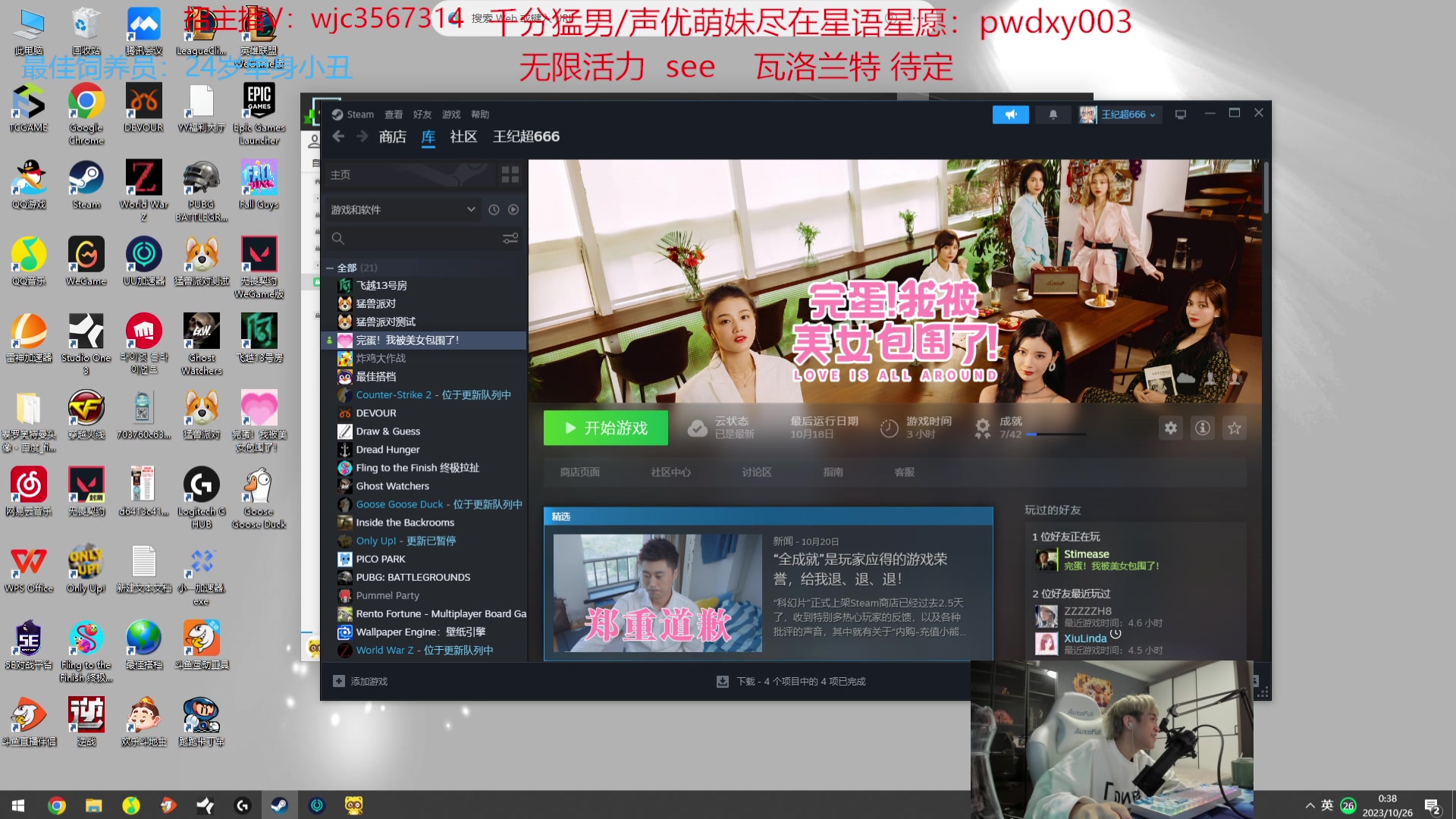Open the 郑重道歉 news thumbnail
Viewport: 1456px width, 819px height.
(x=657, y=593)
